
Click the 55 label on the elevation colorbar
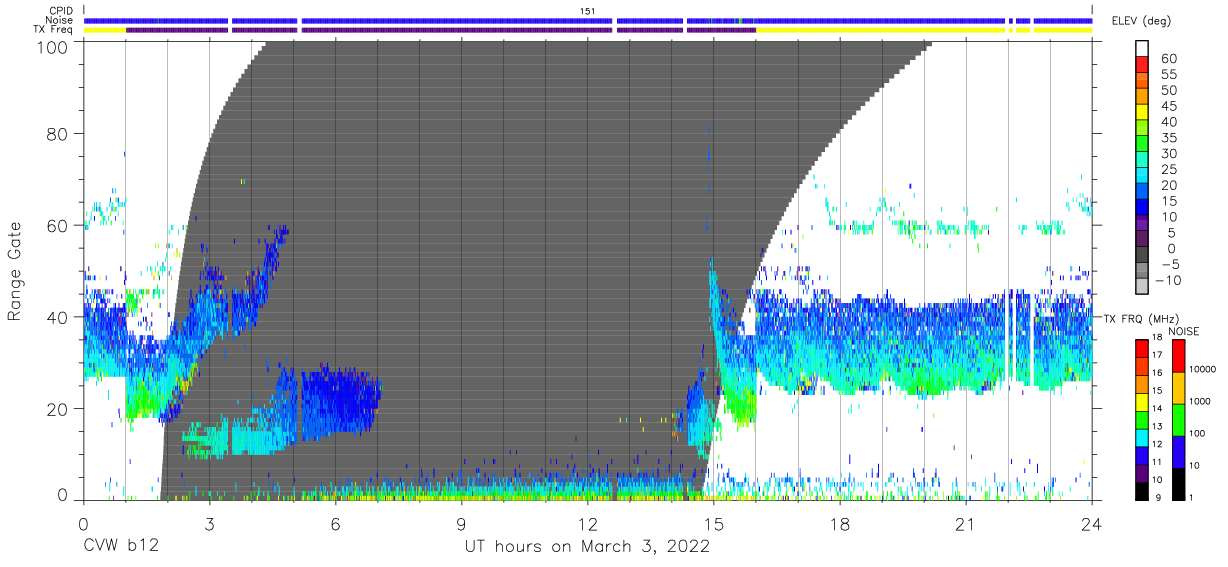[x=1169, y=75]
